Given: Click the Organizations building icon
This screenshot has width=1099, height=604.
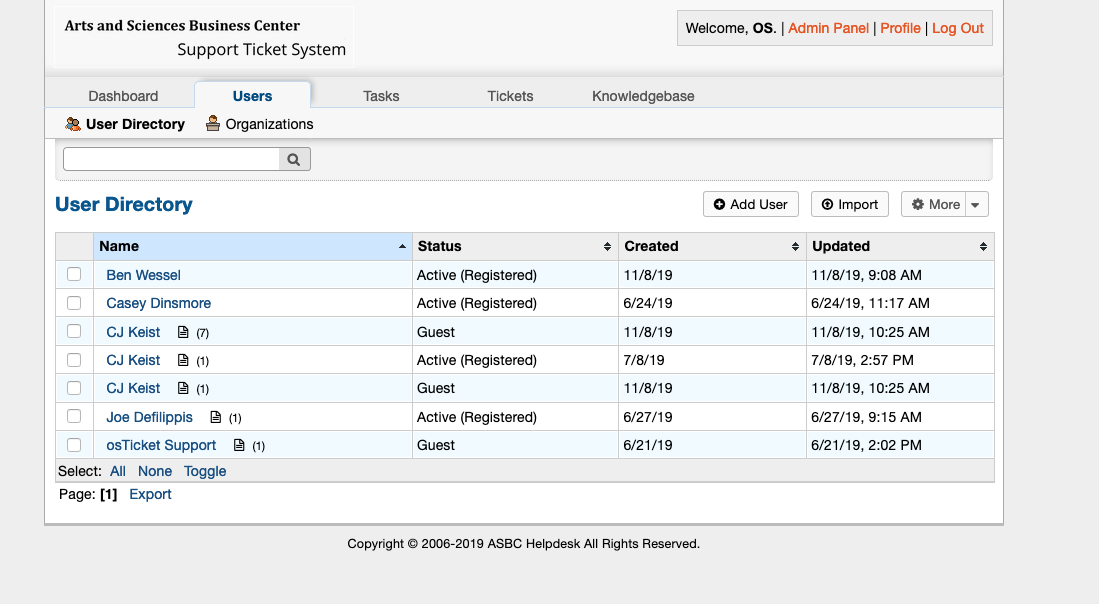Looking at the screenshot, I should 213,124.
